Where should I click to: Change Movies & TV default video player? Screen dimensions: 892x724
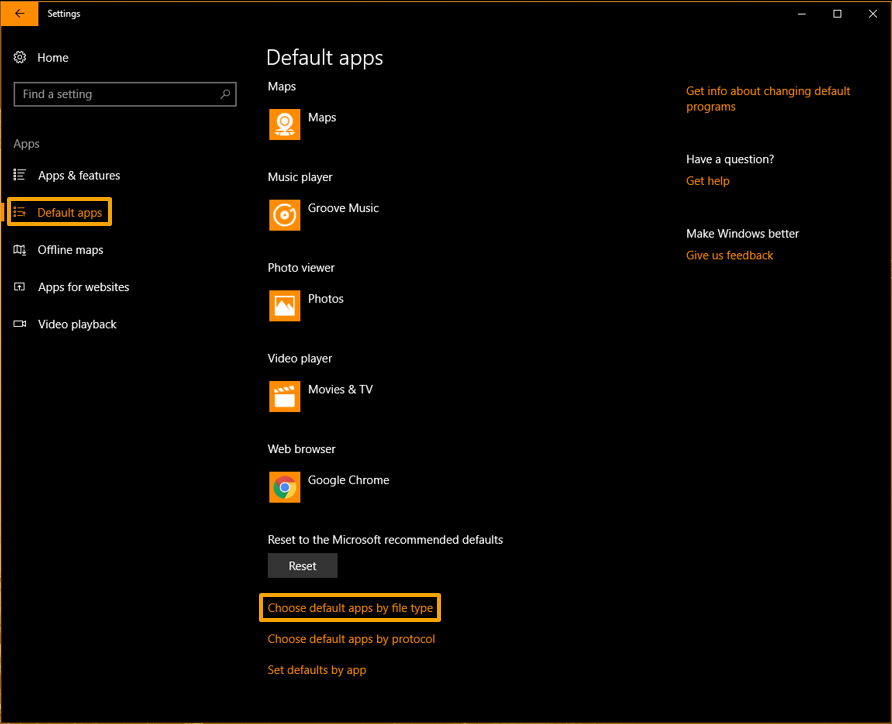340,390
